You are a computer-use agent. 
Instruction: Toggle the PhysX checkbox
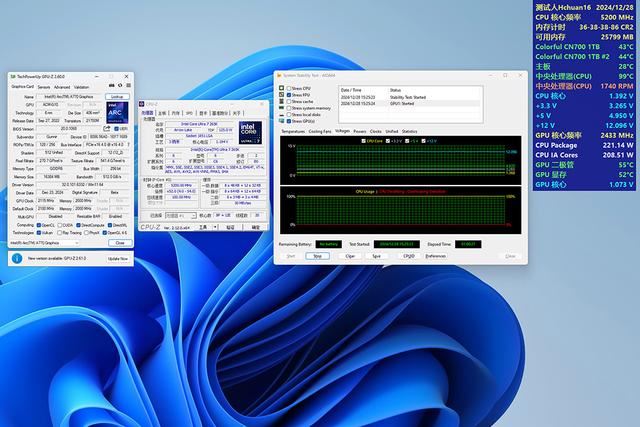[87, 233]
